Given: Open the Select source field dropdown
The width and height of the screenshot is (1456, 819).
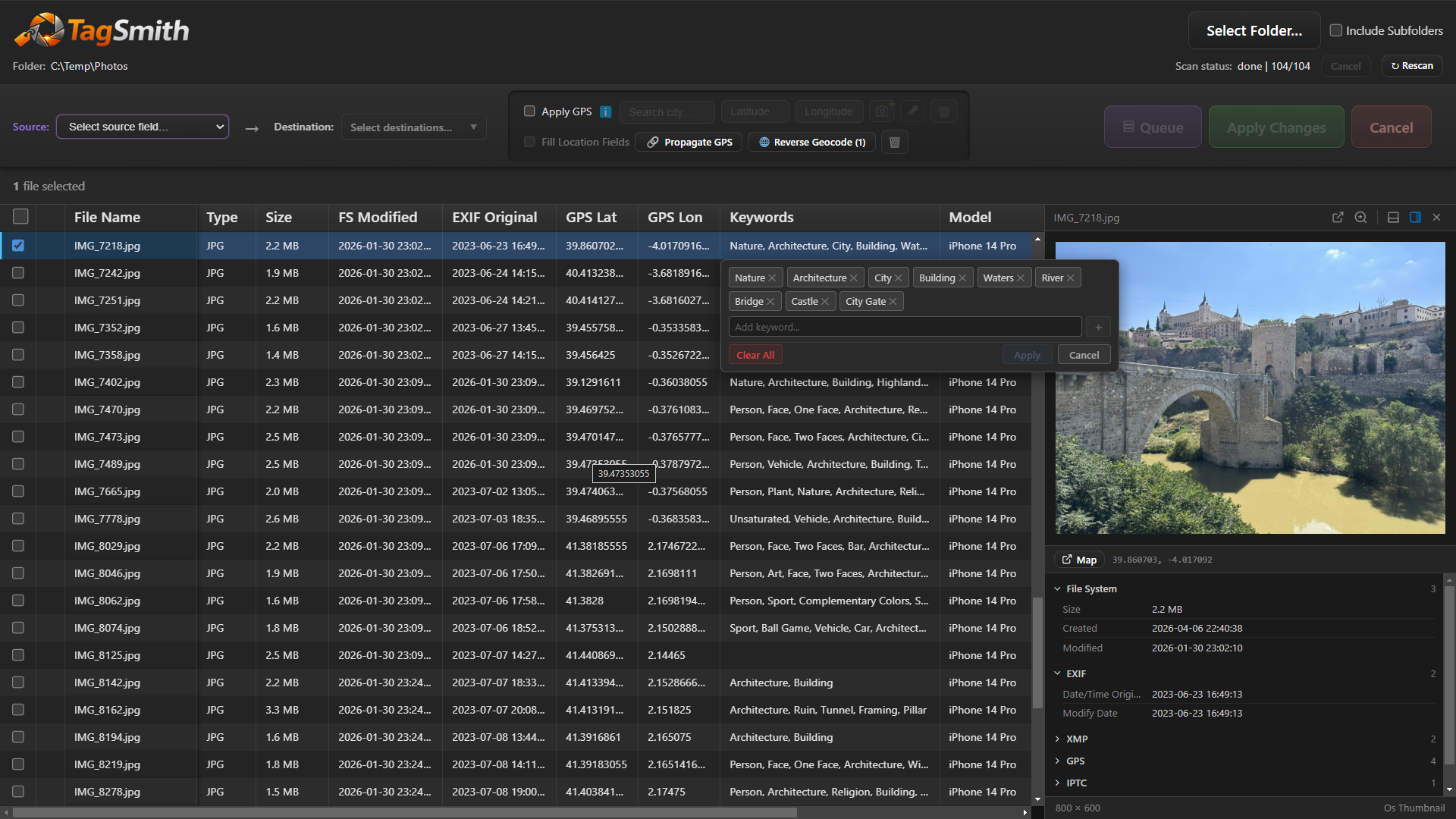Looking at the screenshot, I should point(143,127).
